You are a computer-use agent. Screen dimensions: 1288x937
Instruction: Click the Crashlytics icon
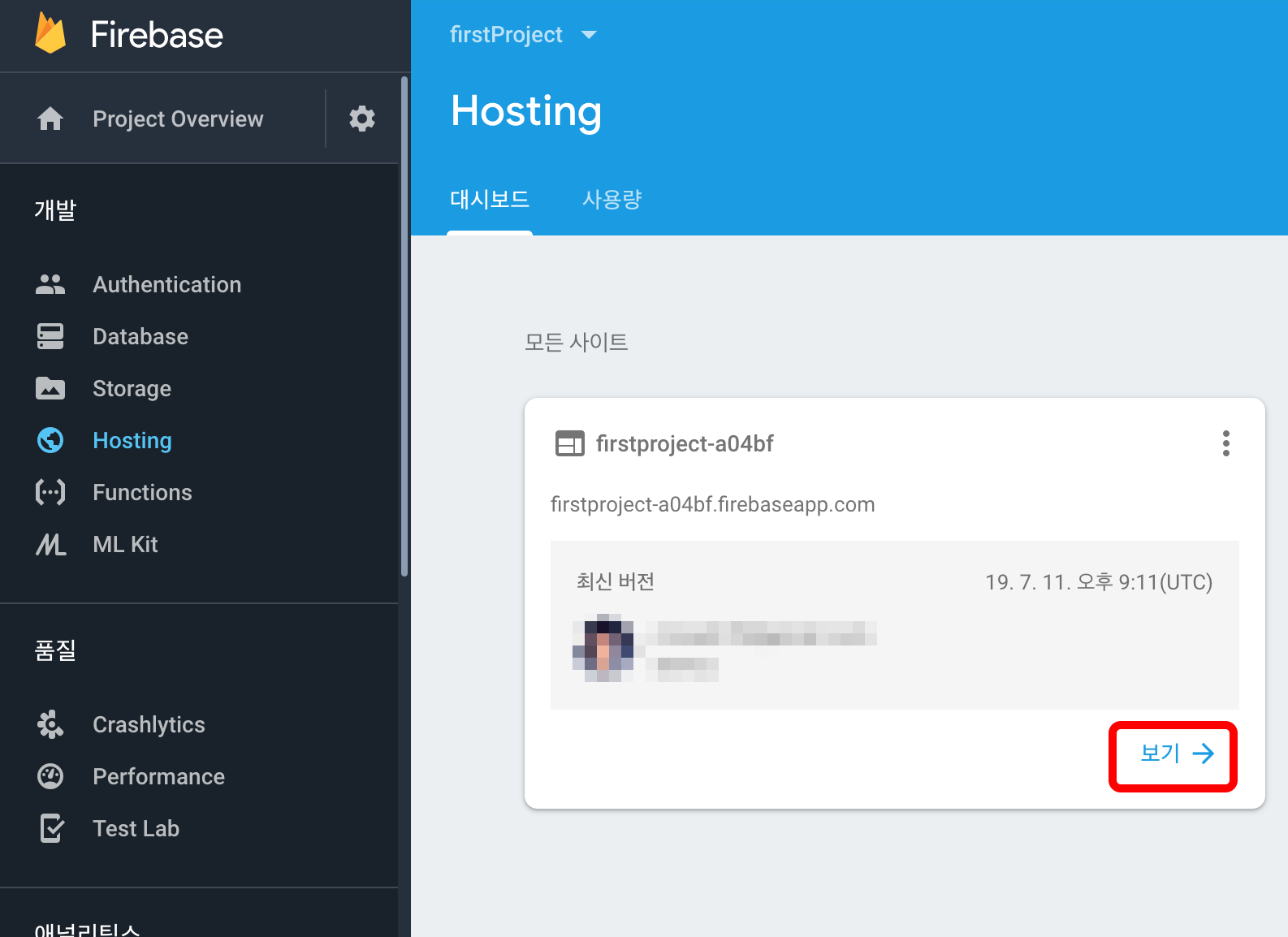50,724
